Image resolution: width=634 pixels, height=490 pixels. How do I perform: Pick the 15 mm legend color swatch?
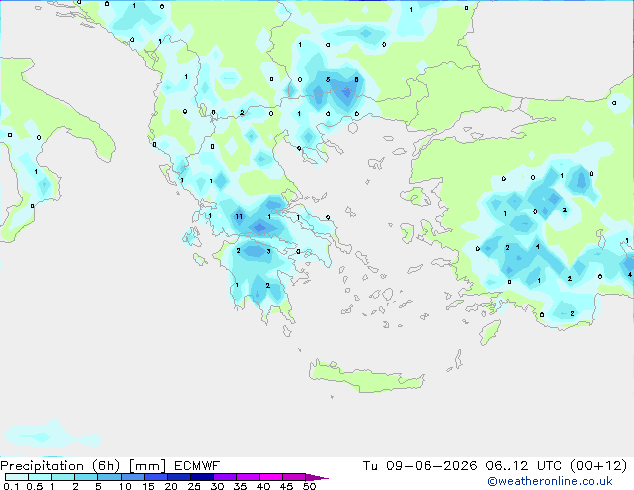(156, 477)
